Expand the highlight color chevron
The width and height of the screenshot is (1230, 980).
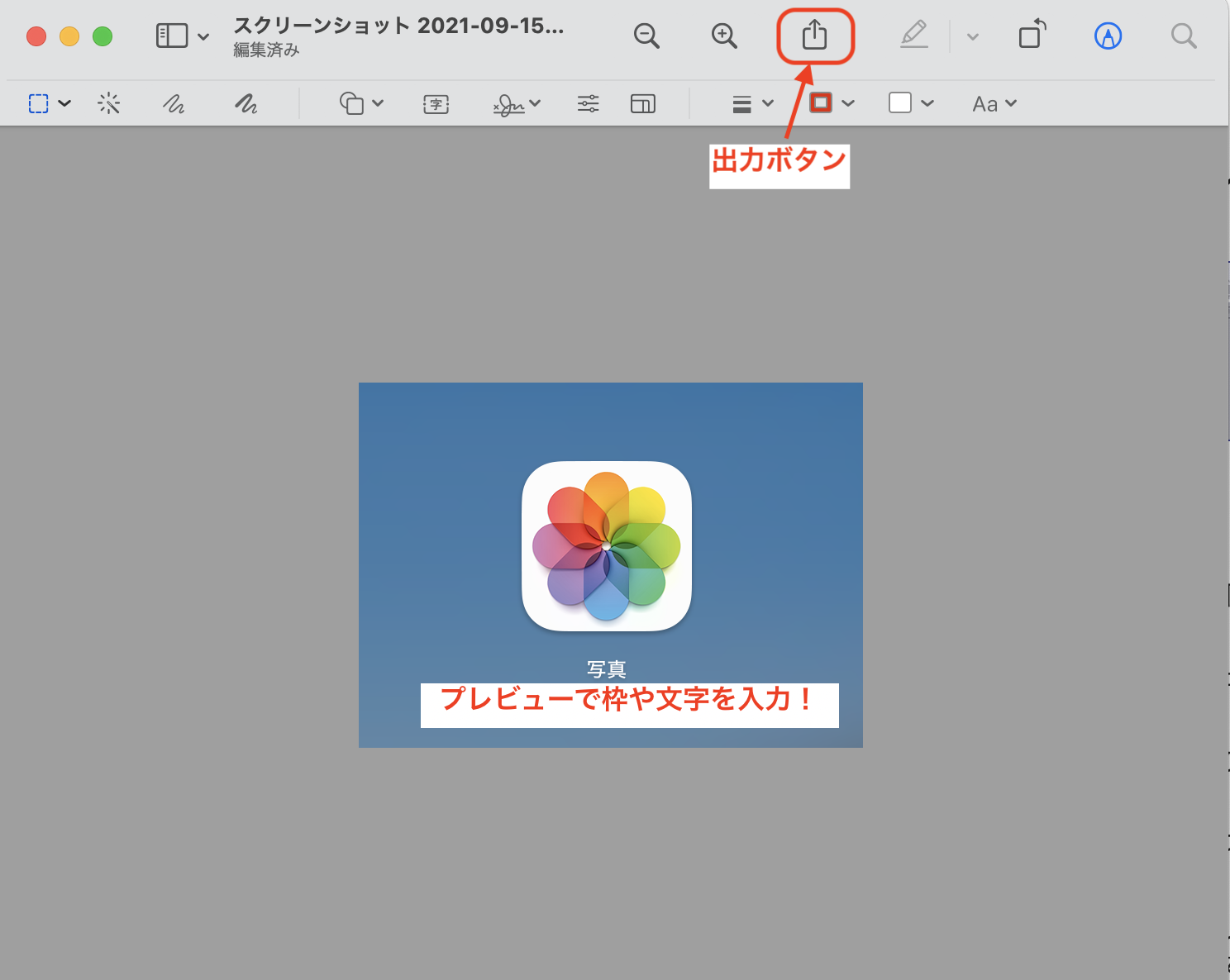point(973,36)
